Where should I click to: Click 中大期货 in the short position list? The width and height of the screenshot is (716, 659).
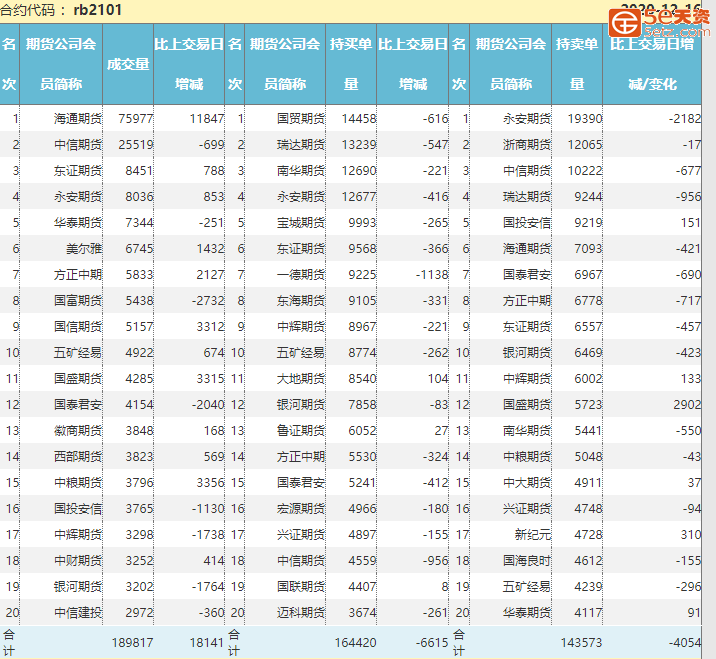coord(527,483)
